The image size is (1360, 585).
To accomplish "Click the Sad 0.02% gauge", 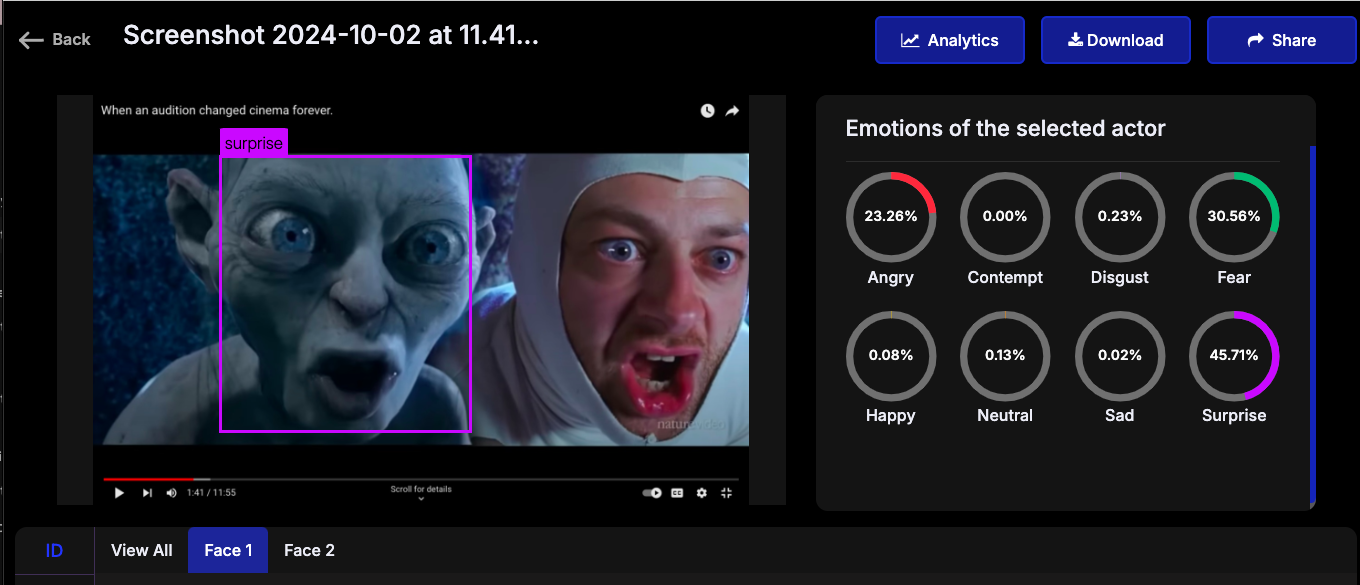I will tap(1120, 355).
